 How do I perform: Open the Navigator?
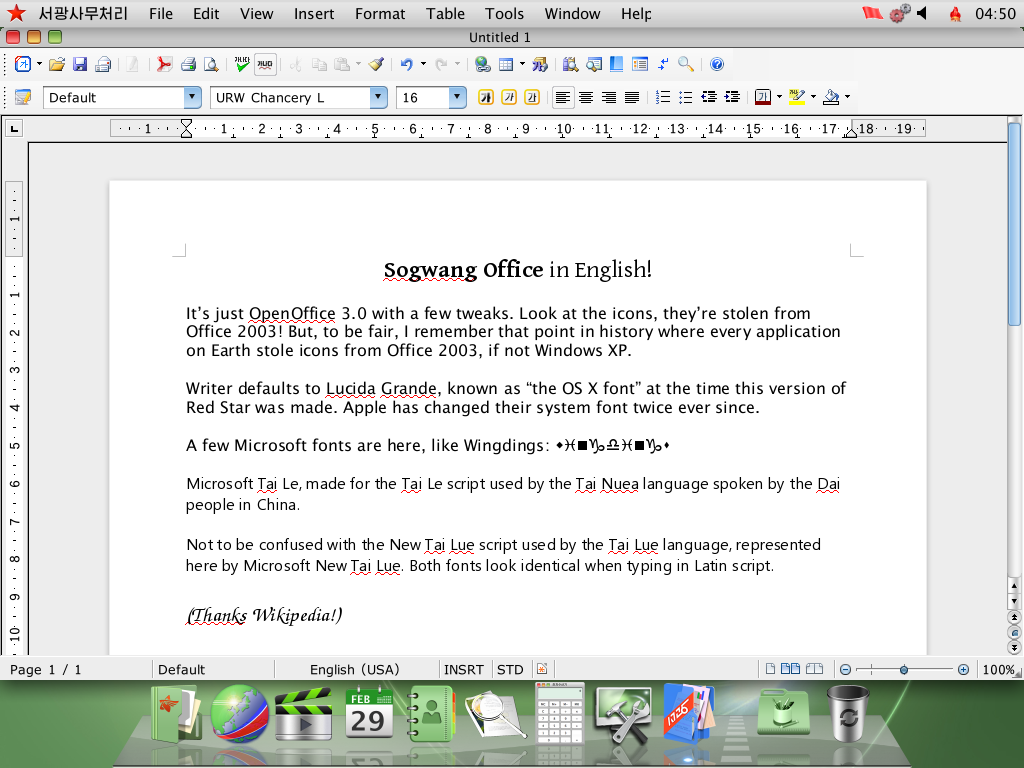594,64
